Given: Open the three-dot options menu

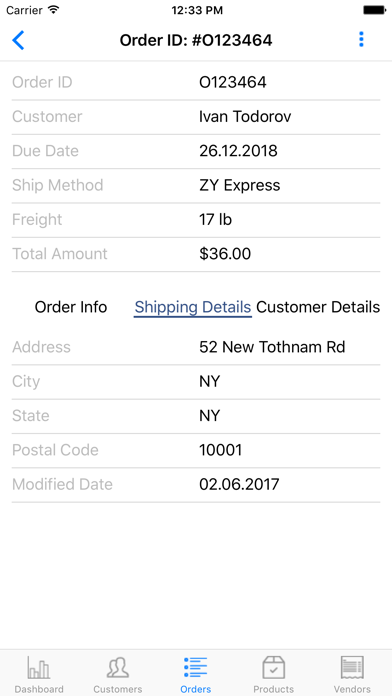Looking at the screenshot, I should (x=361, y=40).
